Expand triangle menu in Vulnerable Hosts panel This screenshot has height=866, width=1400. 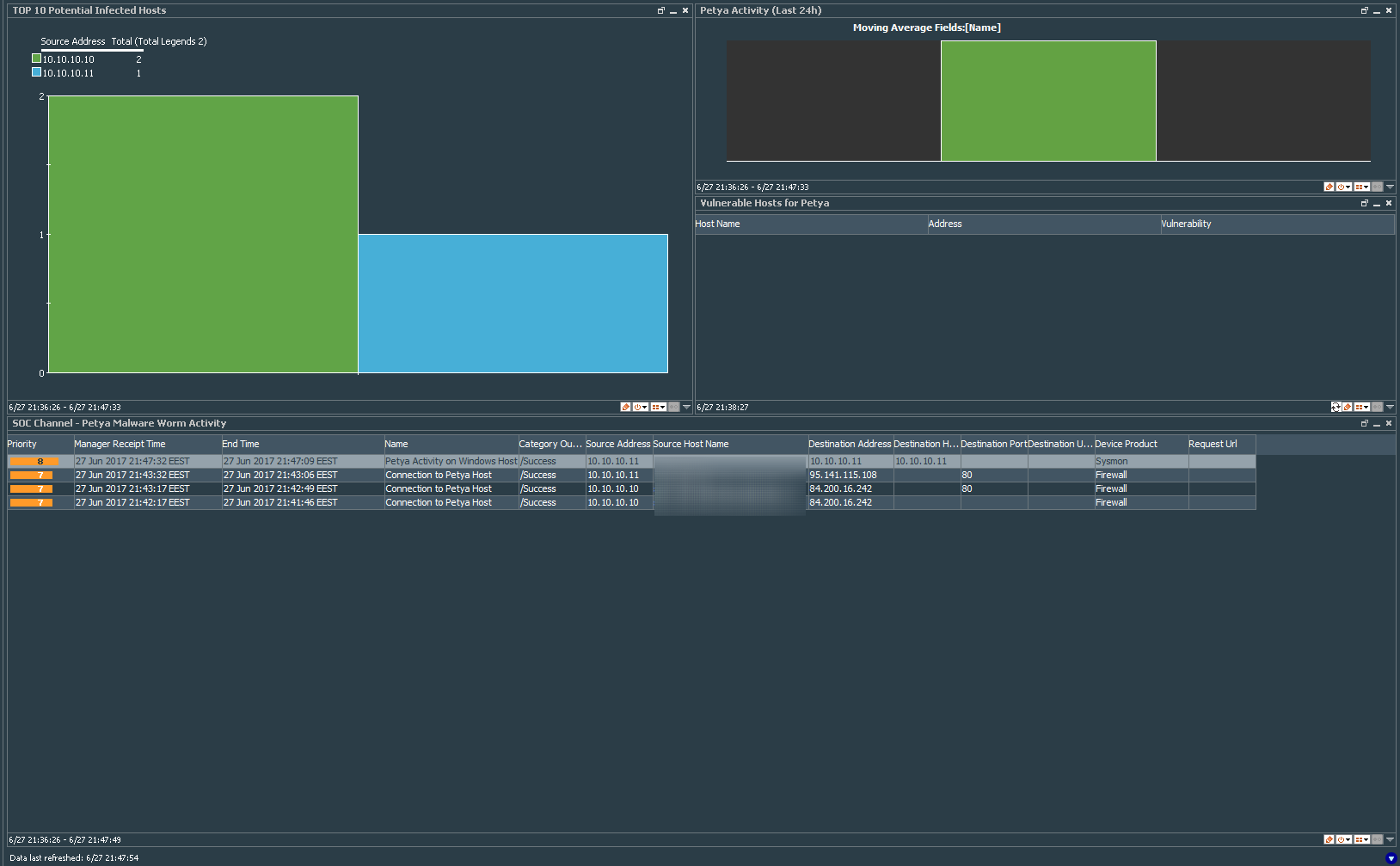[x=1390, y=407]
